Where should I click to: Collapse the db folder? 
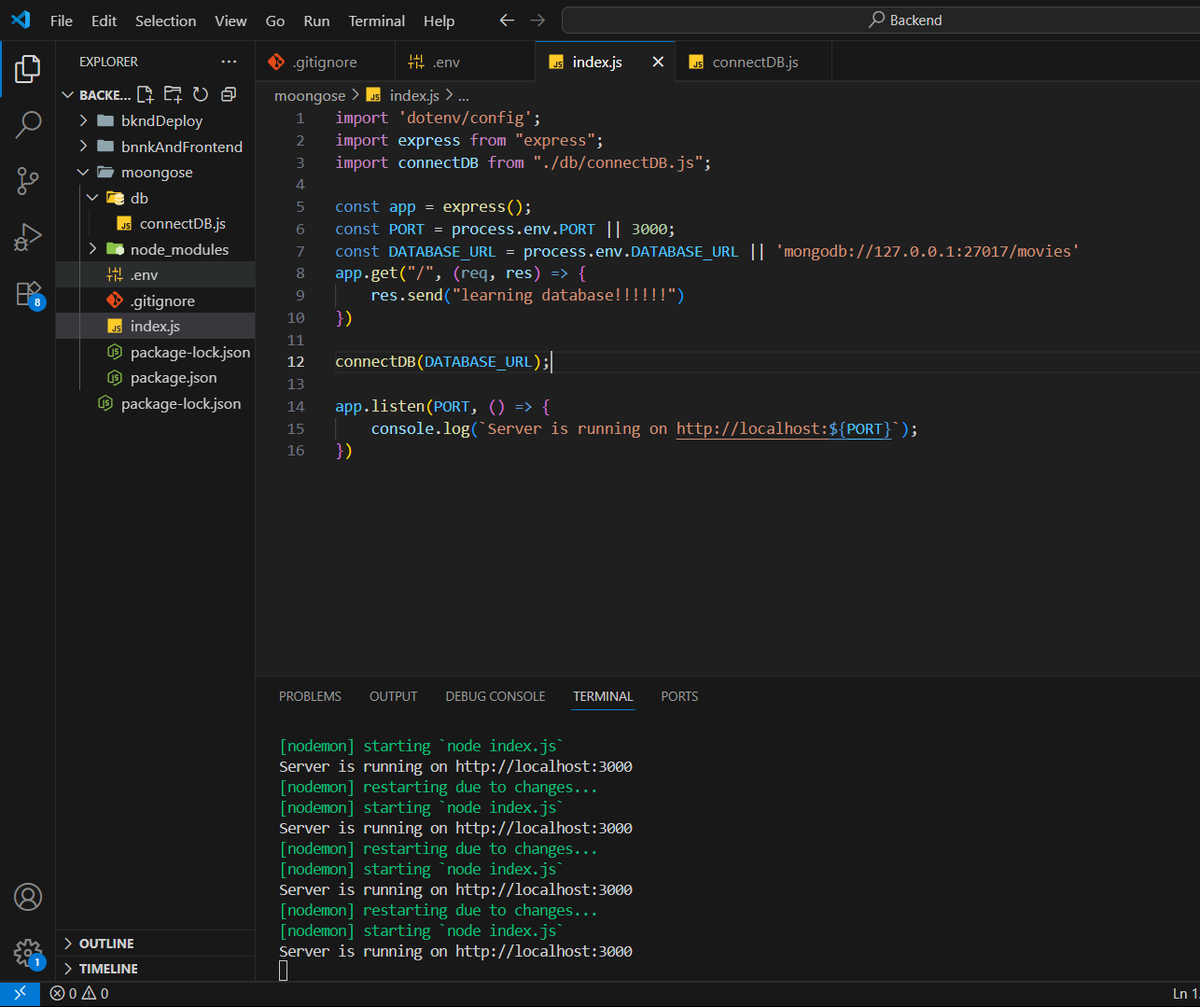pyautogui.click(x=155, y=198)
